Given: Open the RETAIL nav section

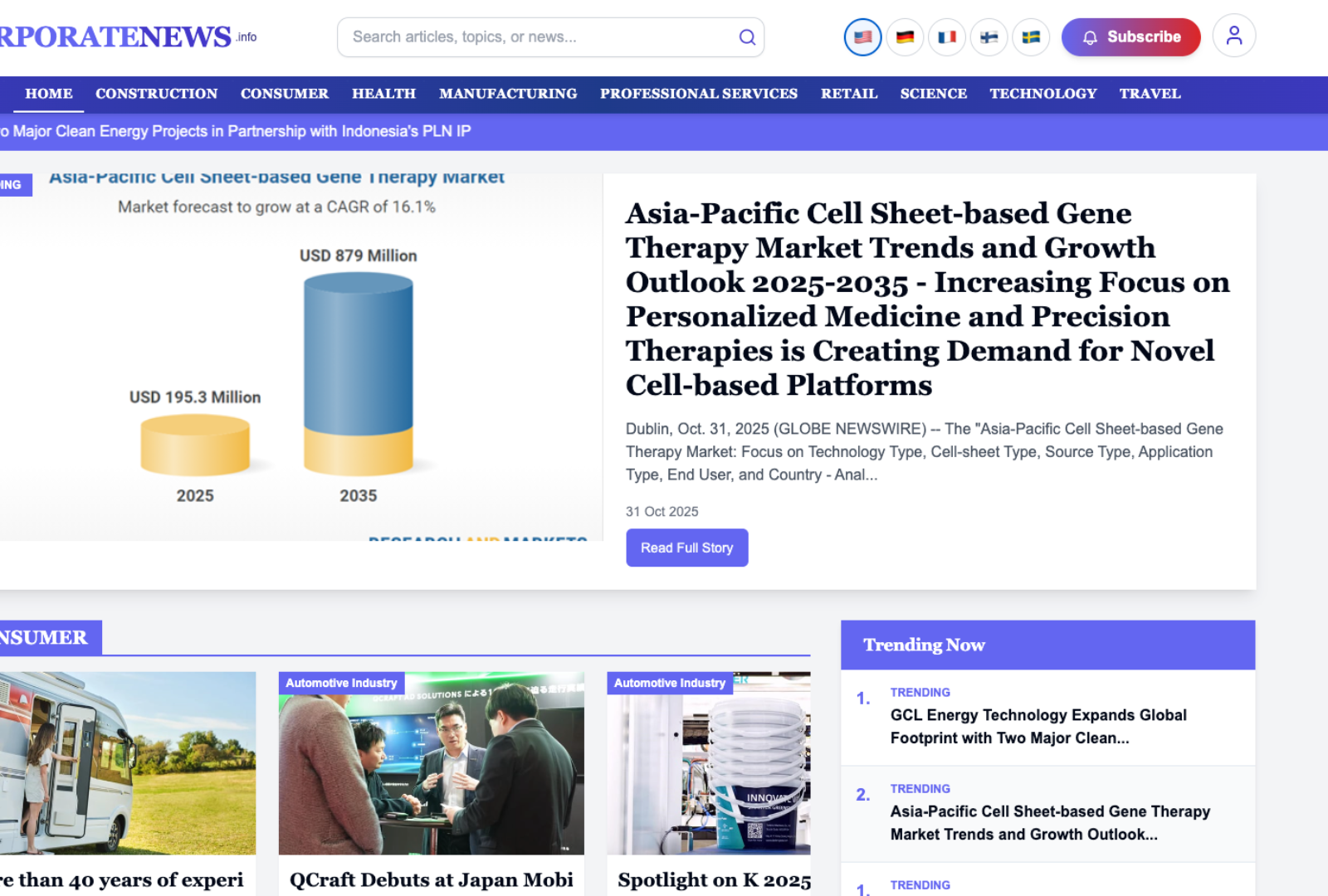Looking at the screenshot, I should 849,94.
